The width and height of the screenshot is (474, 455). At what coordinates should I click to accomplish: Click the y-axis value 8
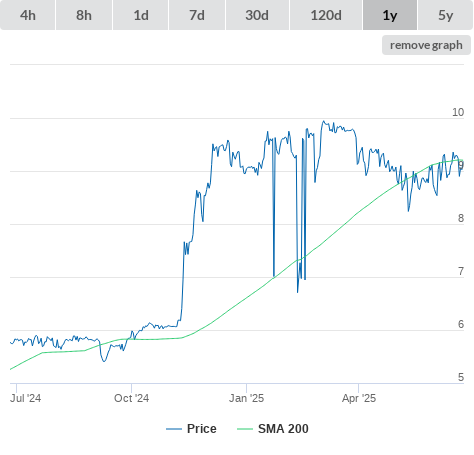point(461,218)
